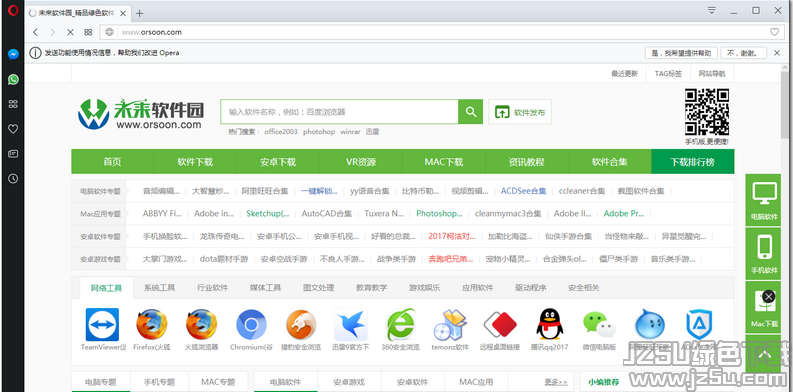Go back with the back arrow

point(35,32)
